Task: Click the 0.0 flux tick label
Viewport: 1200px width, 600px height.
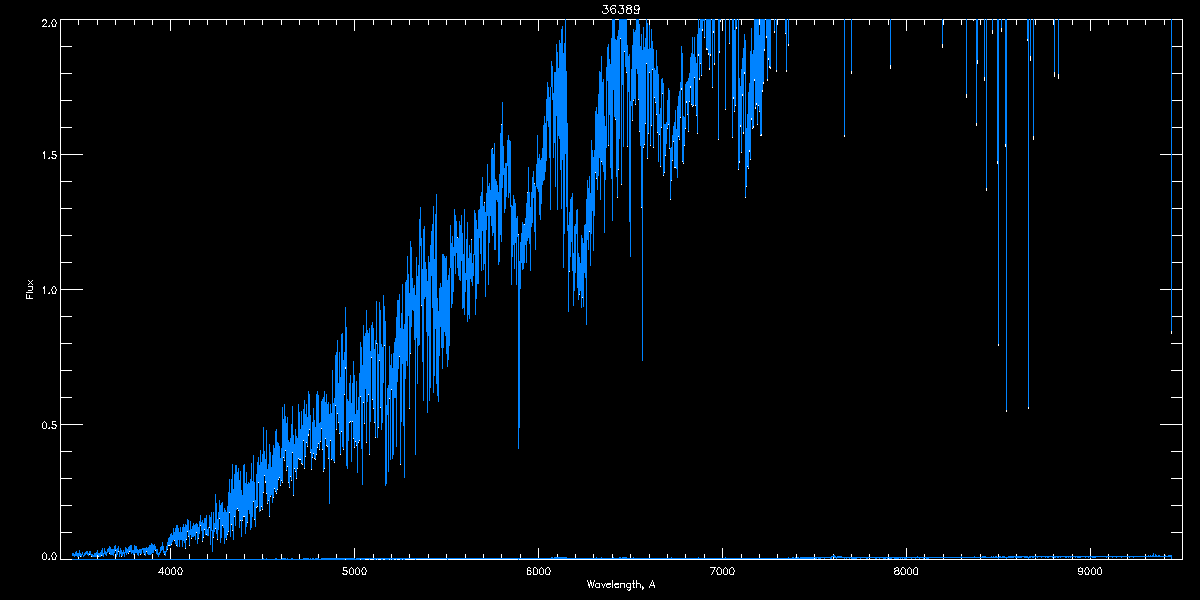Action: (47, 556)
